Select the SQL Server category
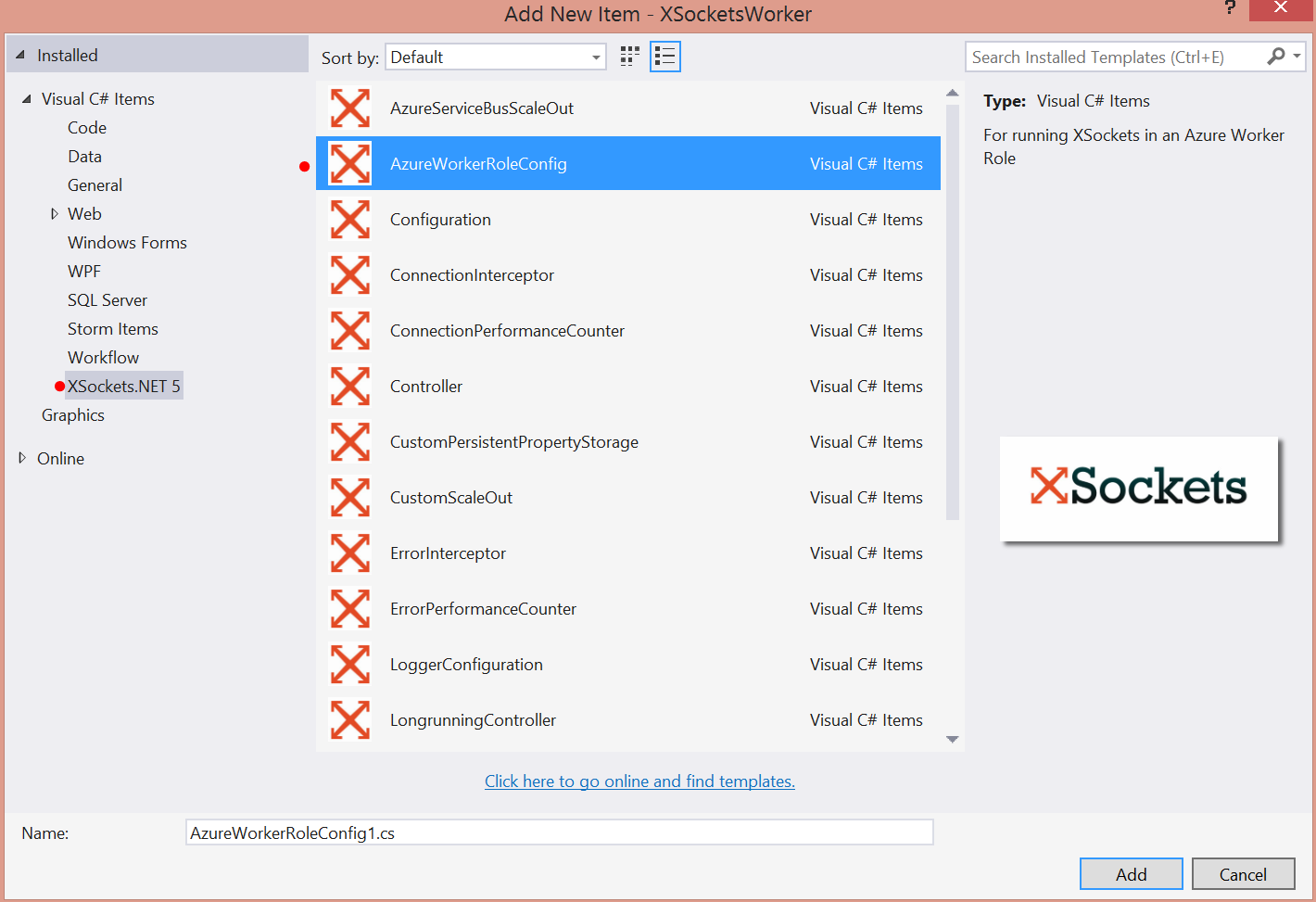The image size is (1316, 902). tap(108, 300)
